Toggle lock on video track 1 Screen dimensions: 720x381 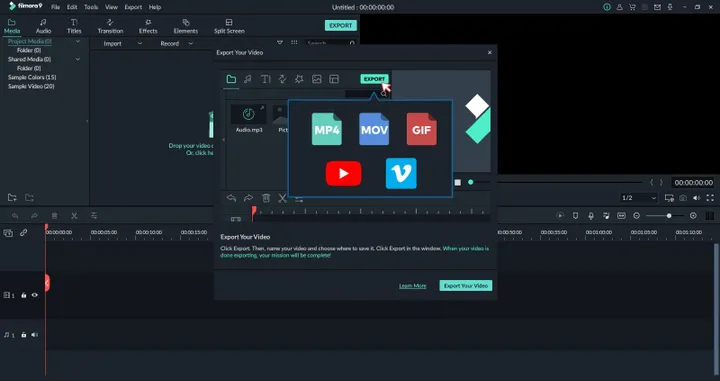coord(23,295)
